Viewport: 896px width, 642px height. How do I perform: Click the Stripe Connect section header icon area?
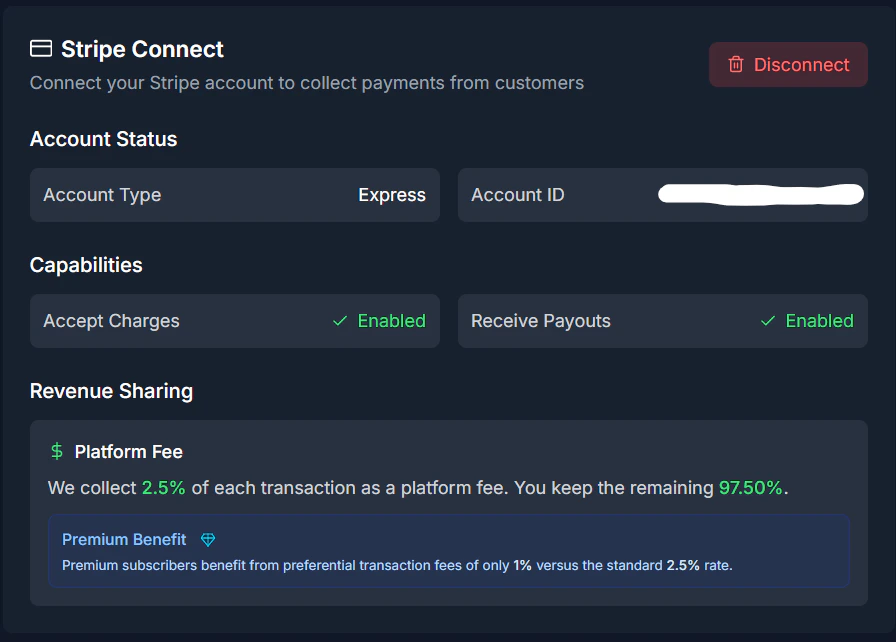(40, 48)
